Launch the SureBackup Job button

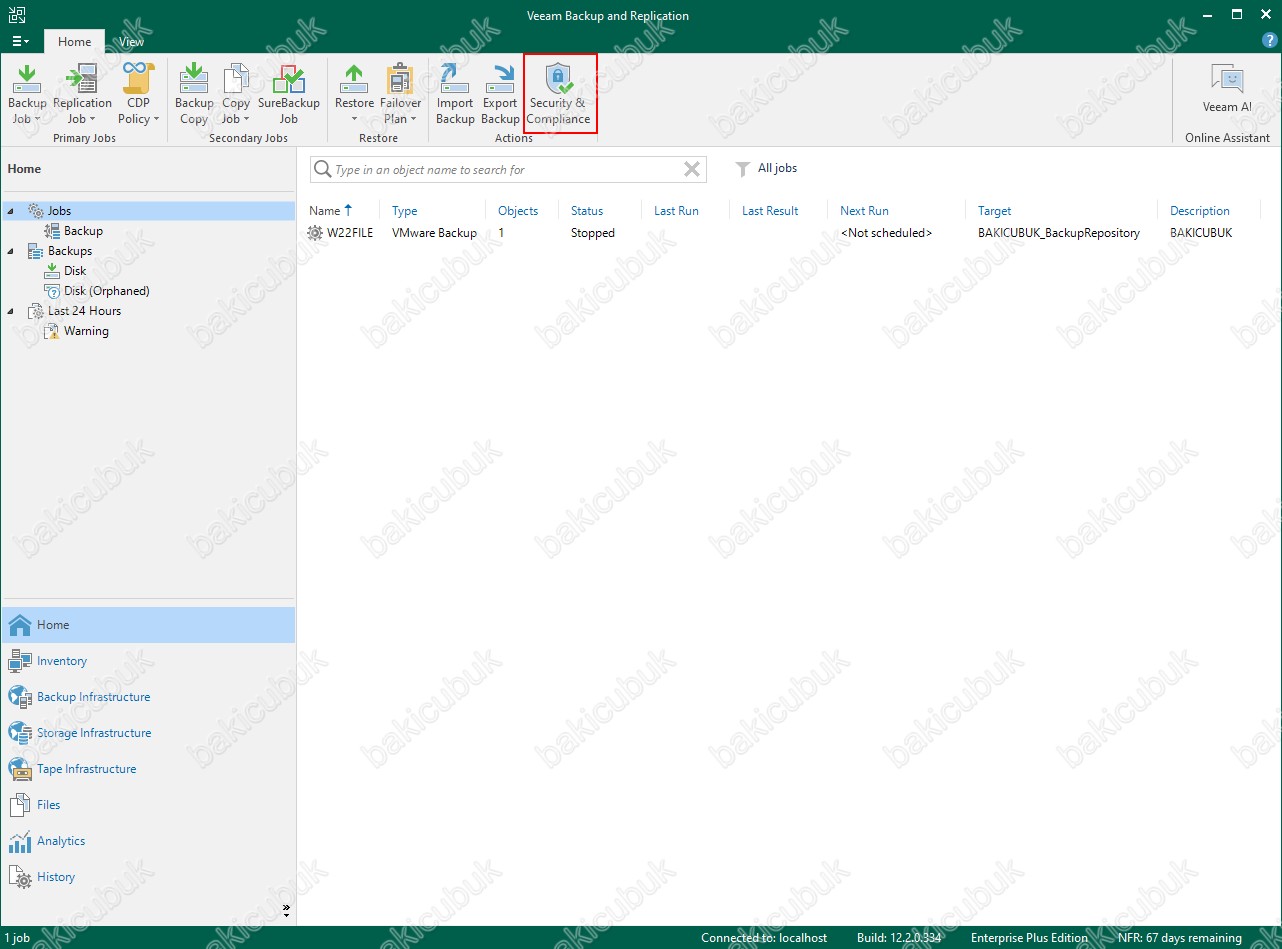(288, 95)
